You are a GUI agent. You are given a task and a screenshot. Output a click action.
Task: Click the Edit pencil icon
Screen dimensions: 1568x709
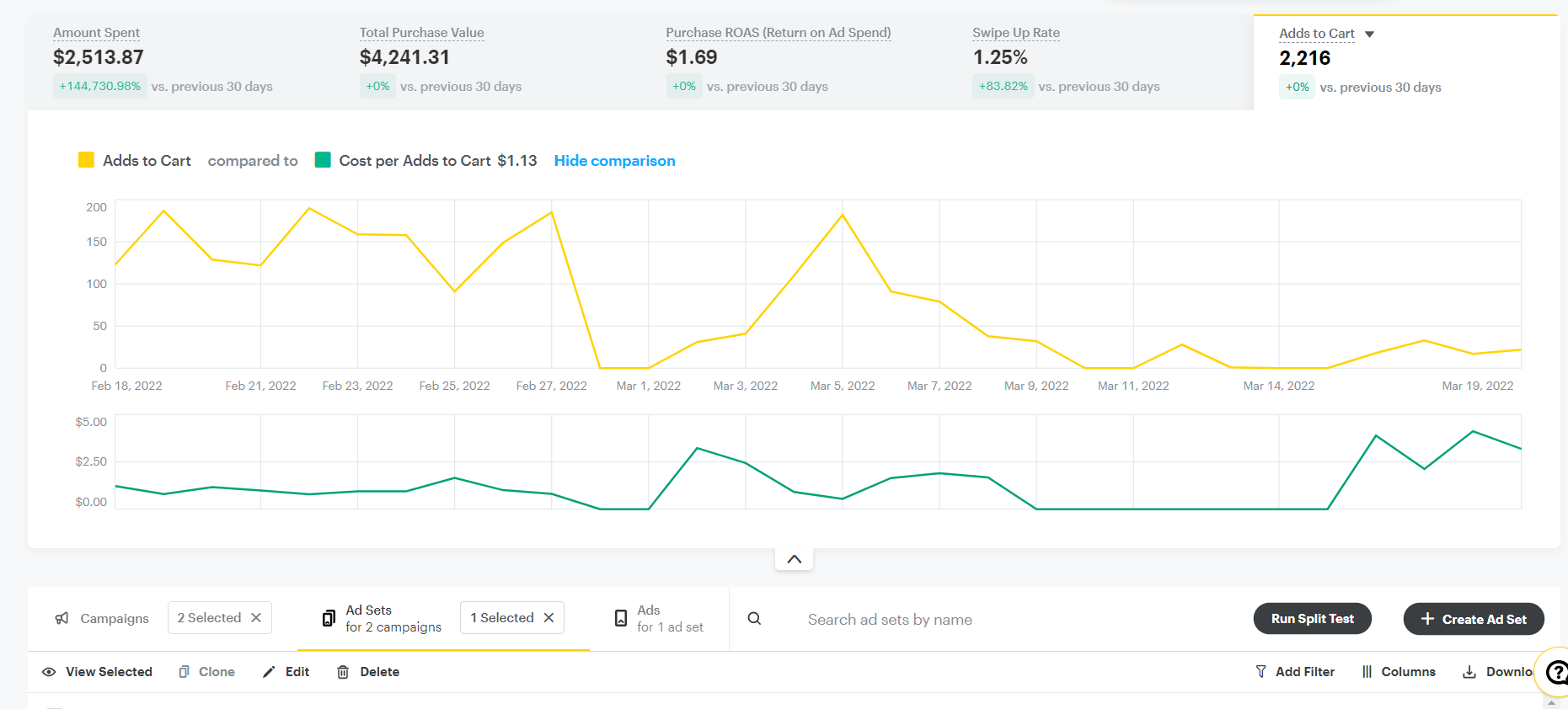click(x=270, y=672)
